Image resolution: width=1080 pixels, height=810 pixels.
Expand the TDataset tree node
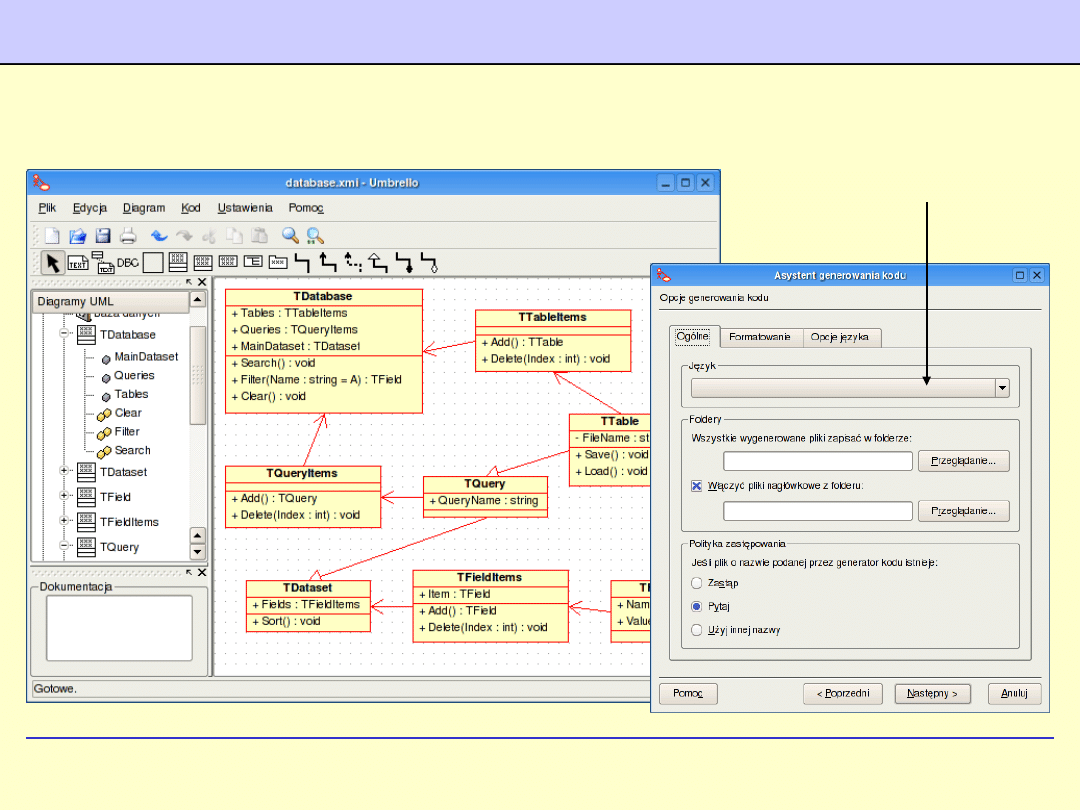pos(64,472)
